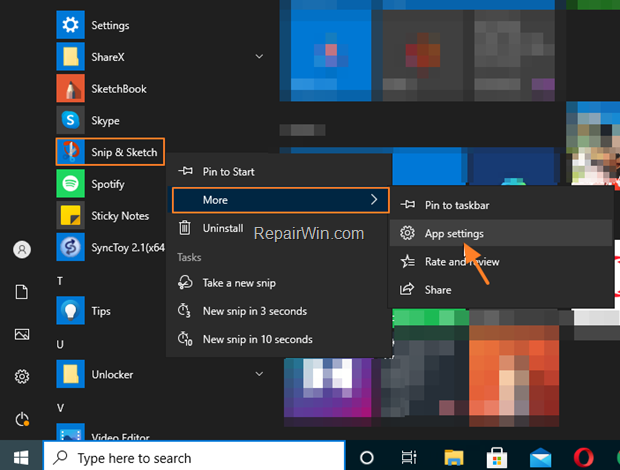
Task: Expand the ShareX folder chevron
Action: point(259,57)
